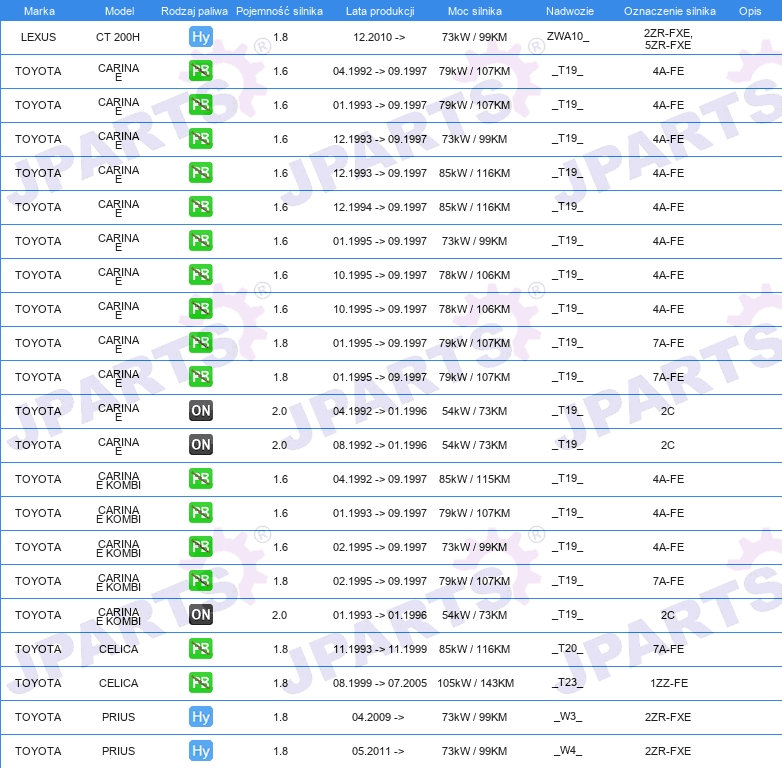Click the Oznaczenie silnika column header
782x768 pixels.
[670, 11]
